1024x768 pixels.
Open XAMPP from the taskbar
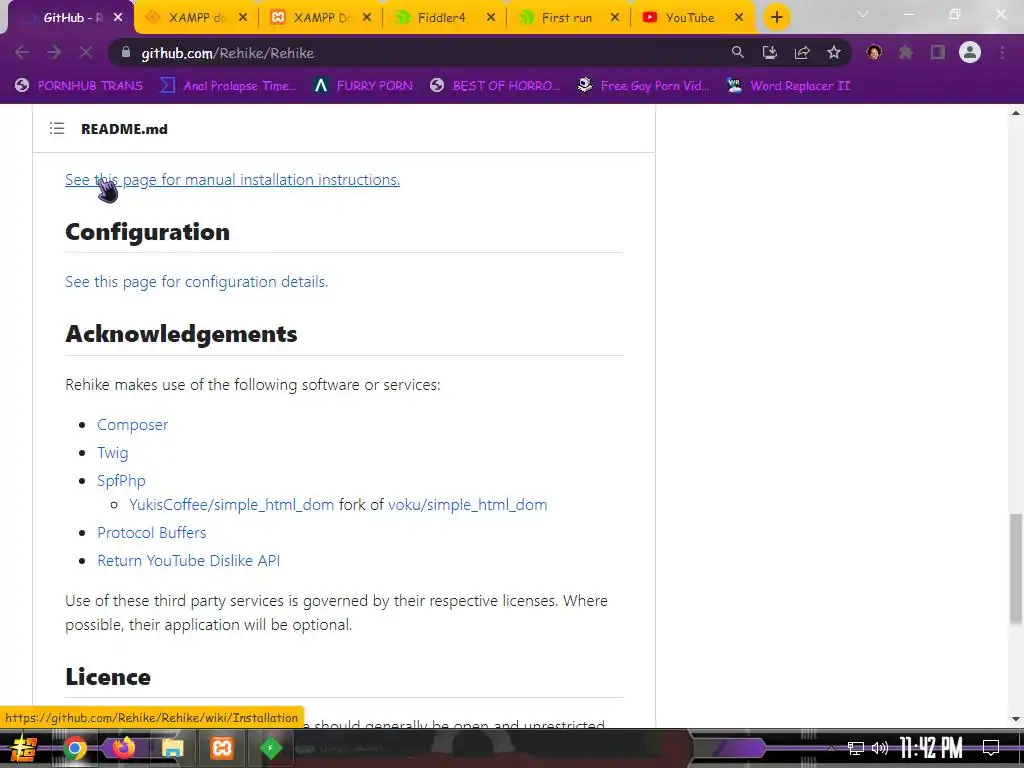(221, 748)
